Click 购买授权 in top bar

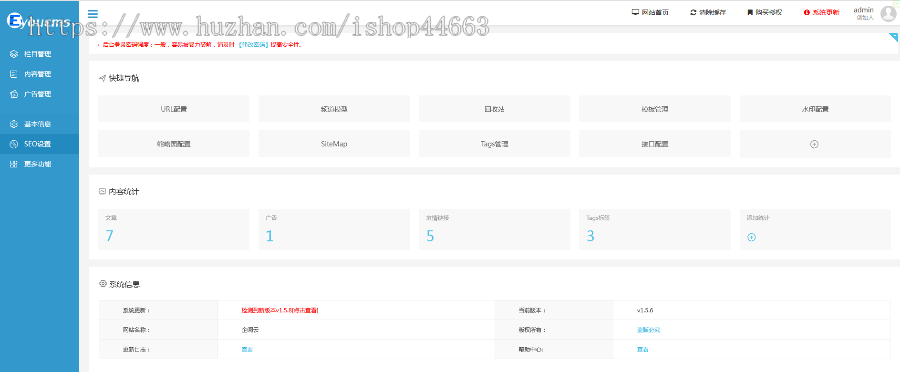[x=768, y=12]
